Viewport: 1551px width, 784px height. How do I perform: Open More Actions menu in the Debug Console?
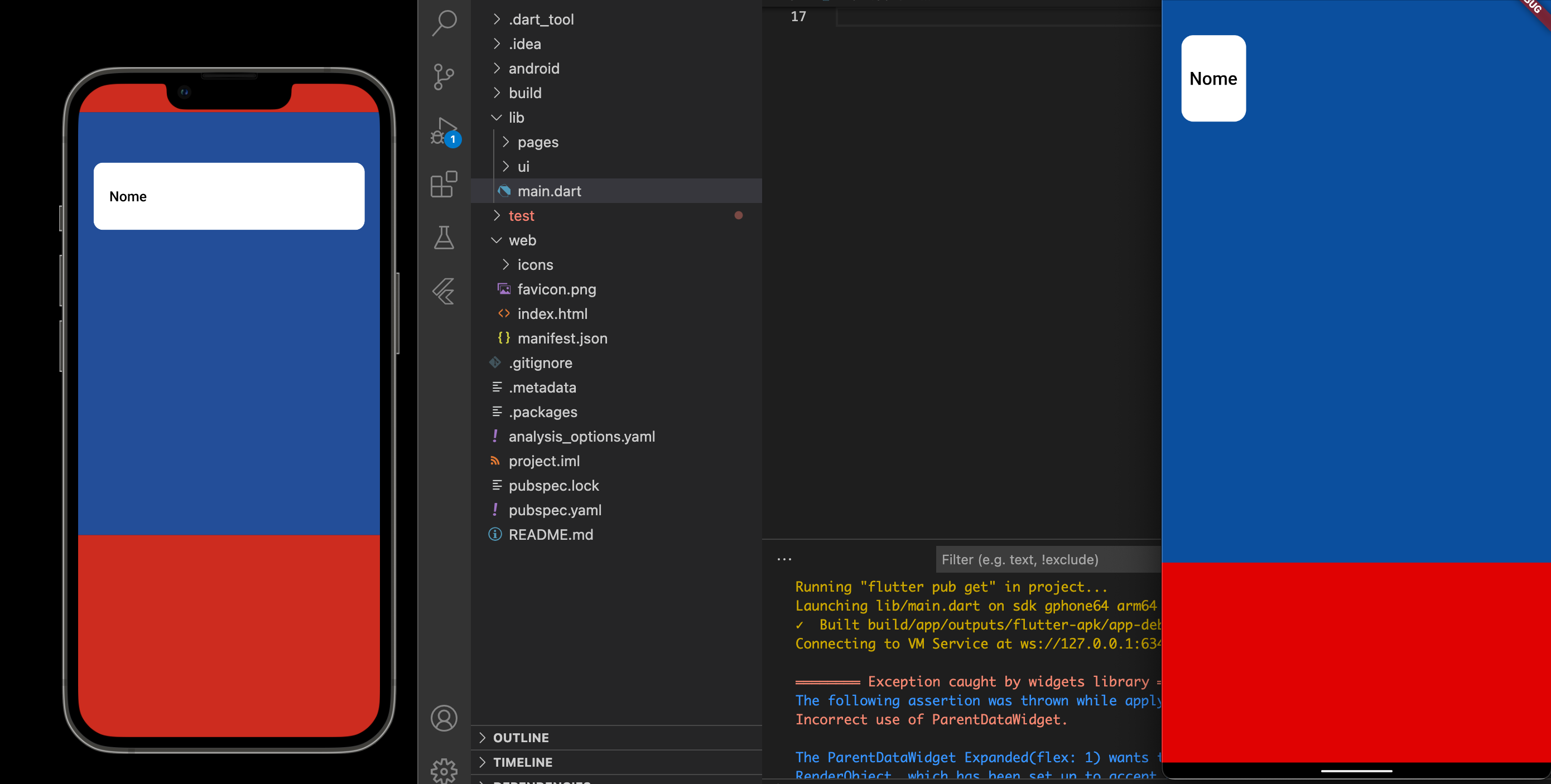[783, 559]
